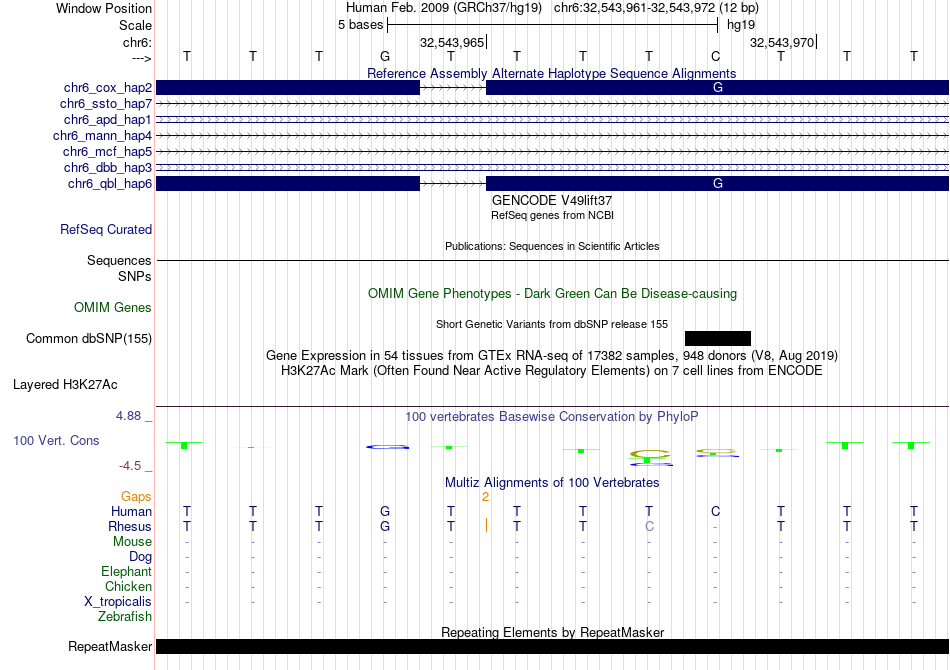
Task: Click the 32,543,970 coordinate marker
Action: pos(782,42)
